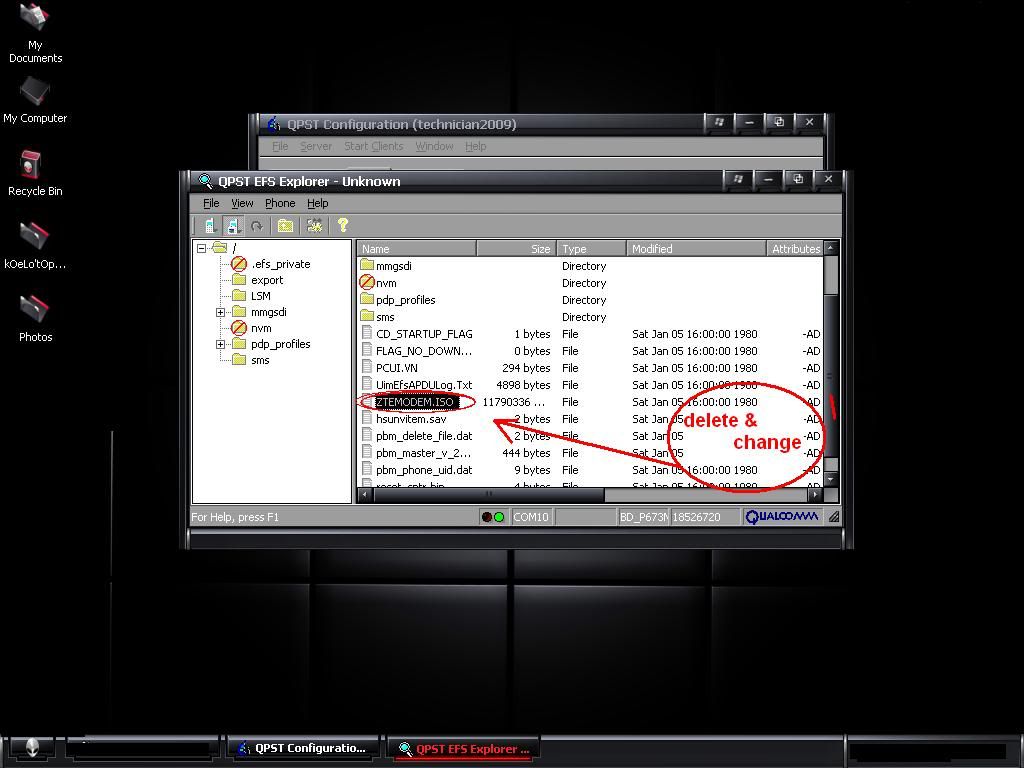The image size is (1024, 768).
Task: Collapse the root folder tree node
Action: pos(202,248)
